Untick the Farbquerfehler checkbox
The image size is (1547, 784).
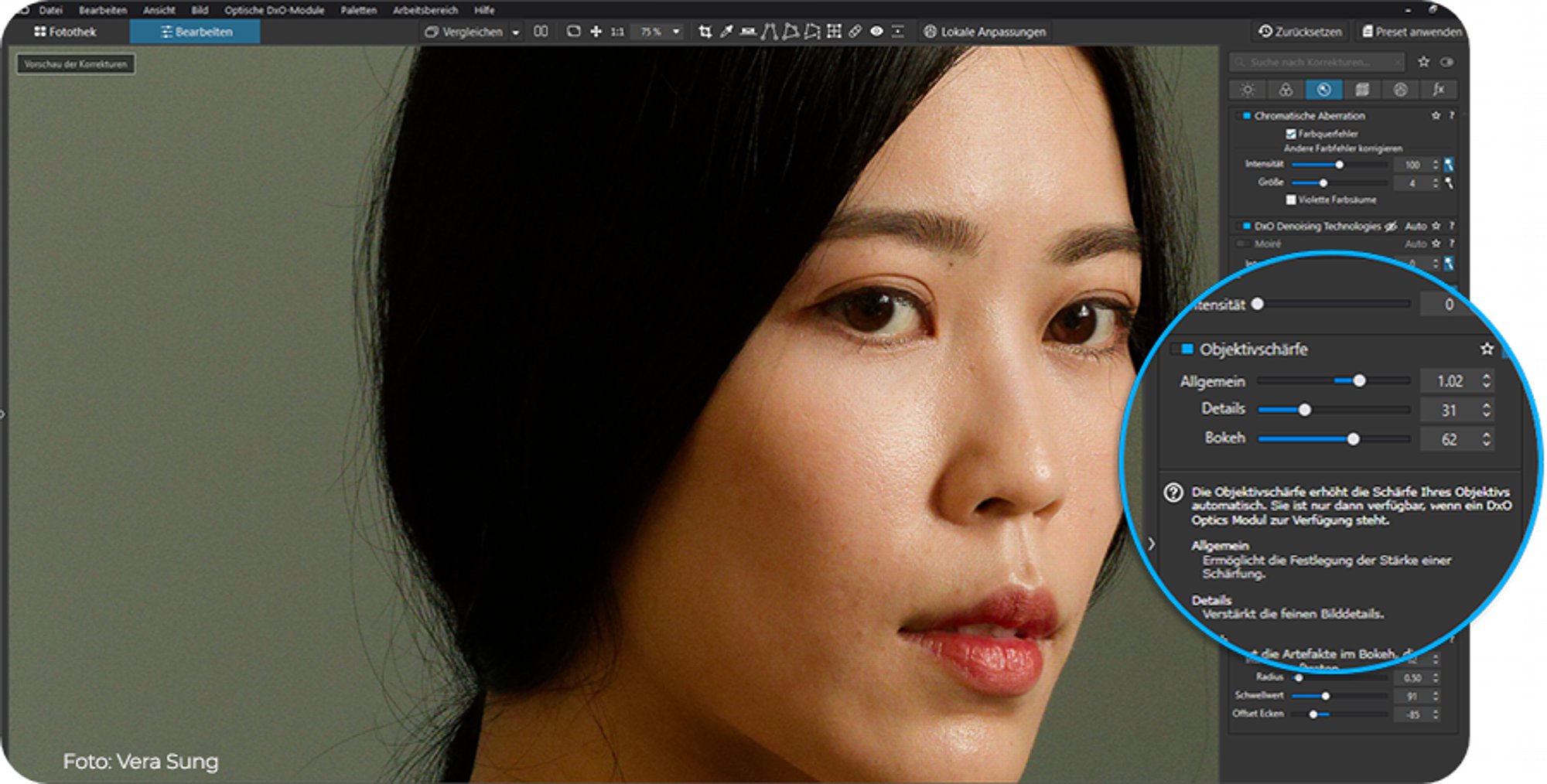point(1290,134)
